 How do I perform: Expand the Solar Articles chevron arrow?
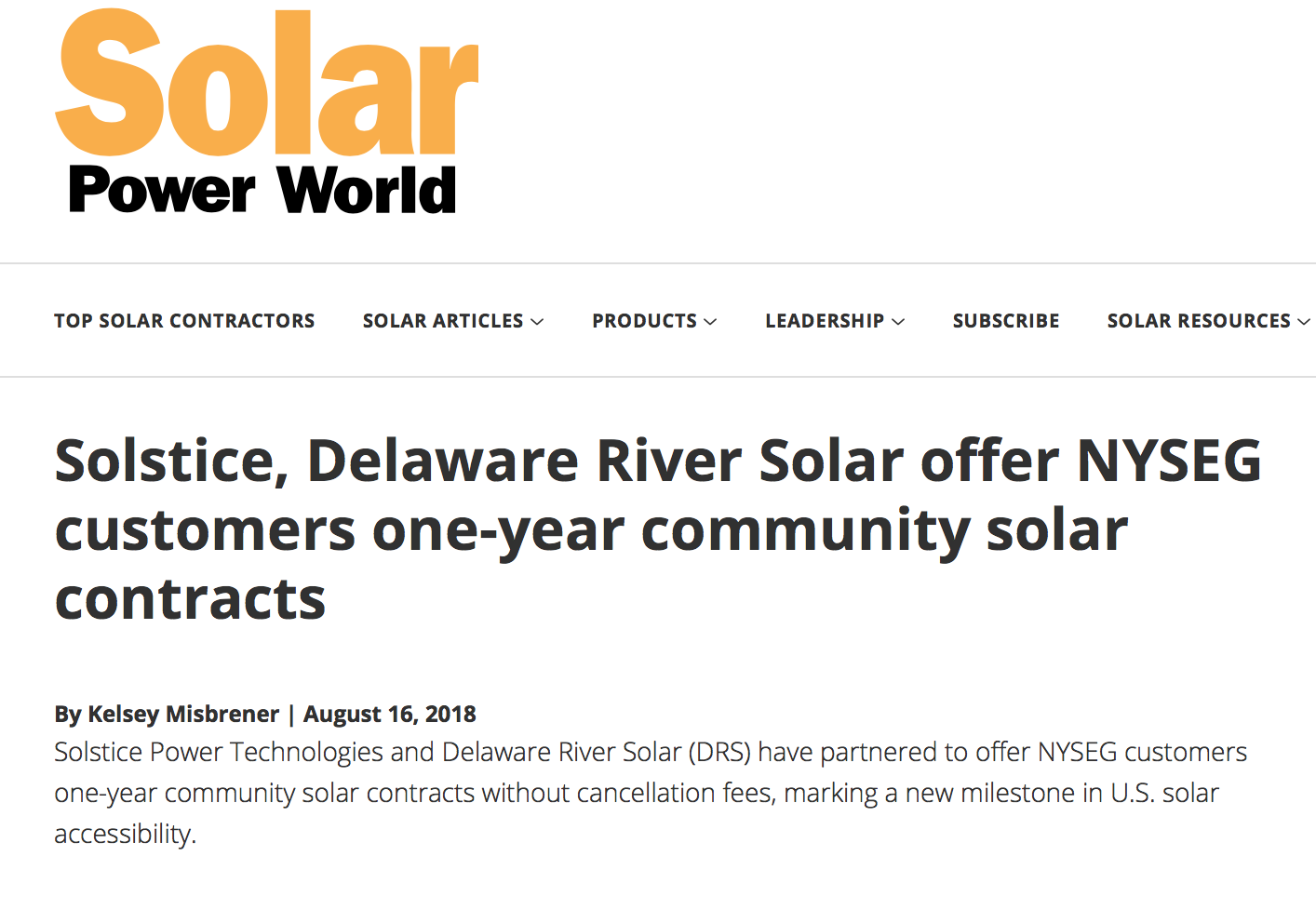point(537,322)
